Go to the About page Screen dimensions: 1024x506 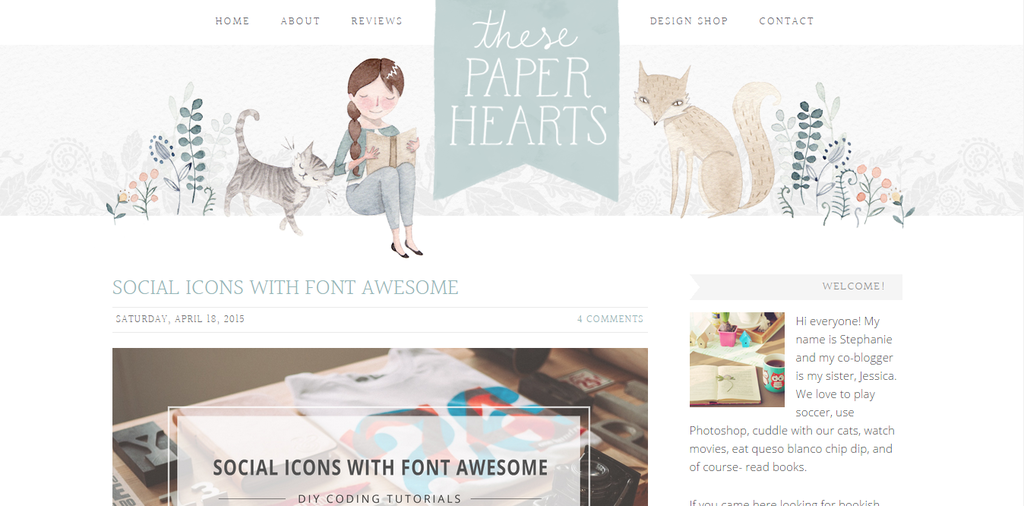tap(300, 21)
